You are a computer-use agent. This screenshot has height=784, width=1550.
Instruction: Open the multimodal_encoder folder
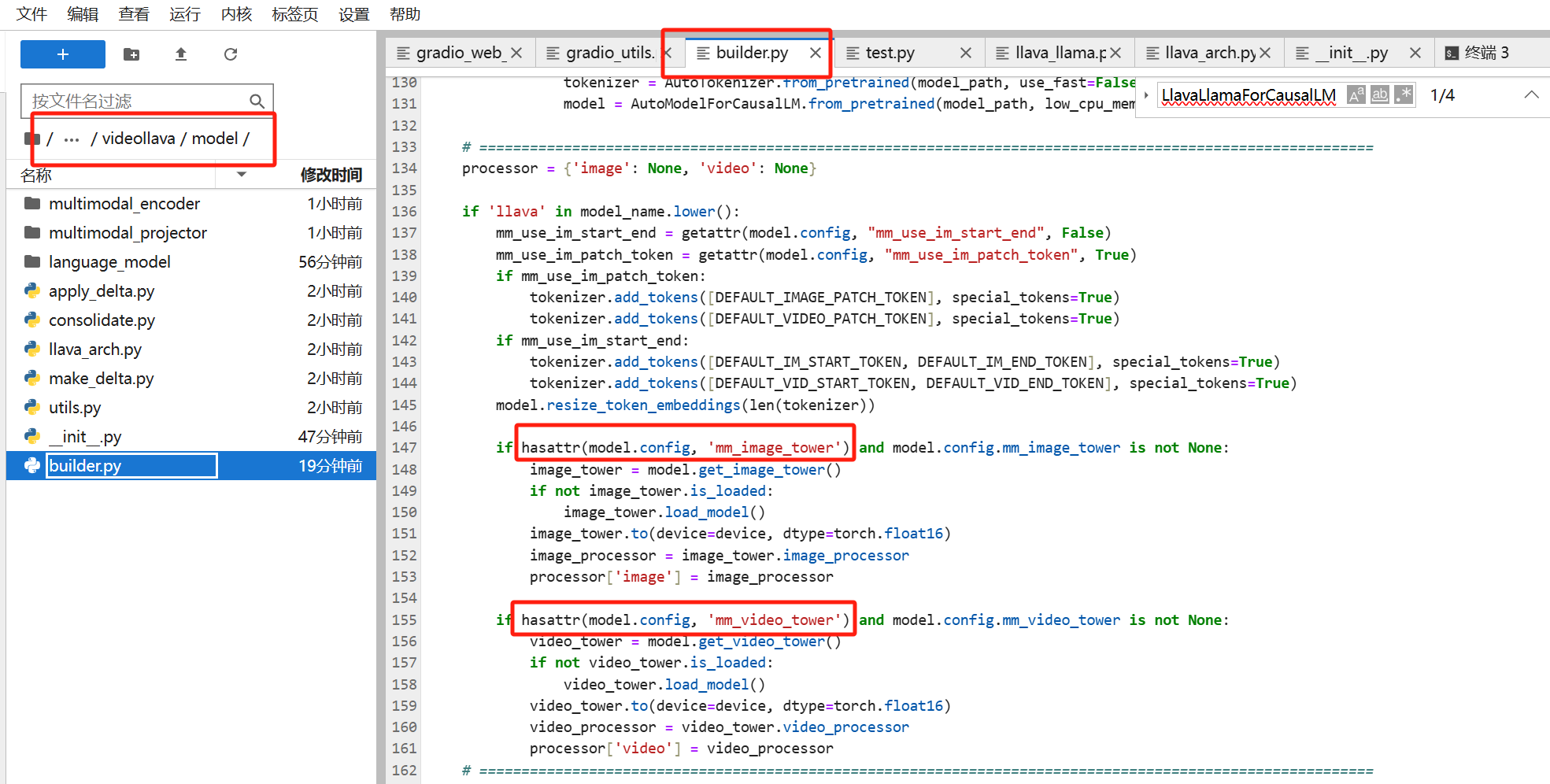(x=124, y=204)
